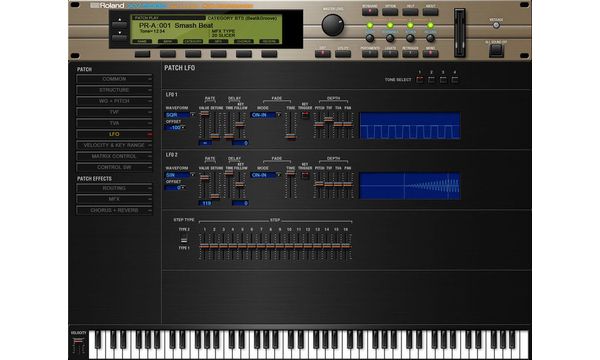This screenshot has width=600, height=360.
Task: Toggle the Retrigger button
Action: (410, 54)
